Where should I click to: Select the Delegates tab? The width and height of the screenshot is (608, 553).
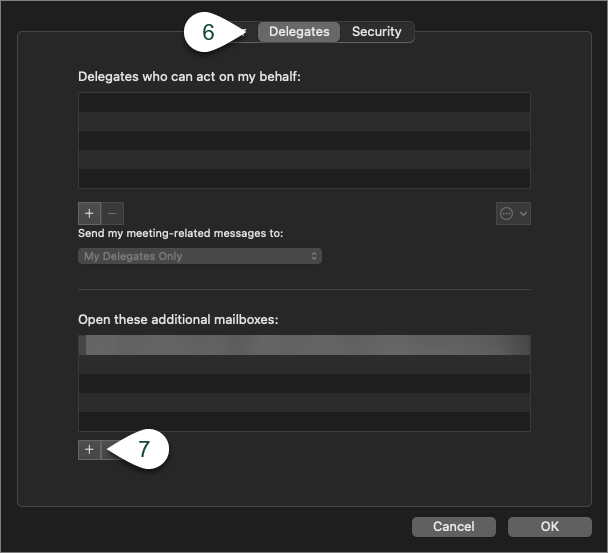tap(299, 32)
